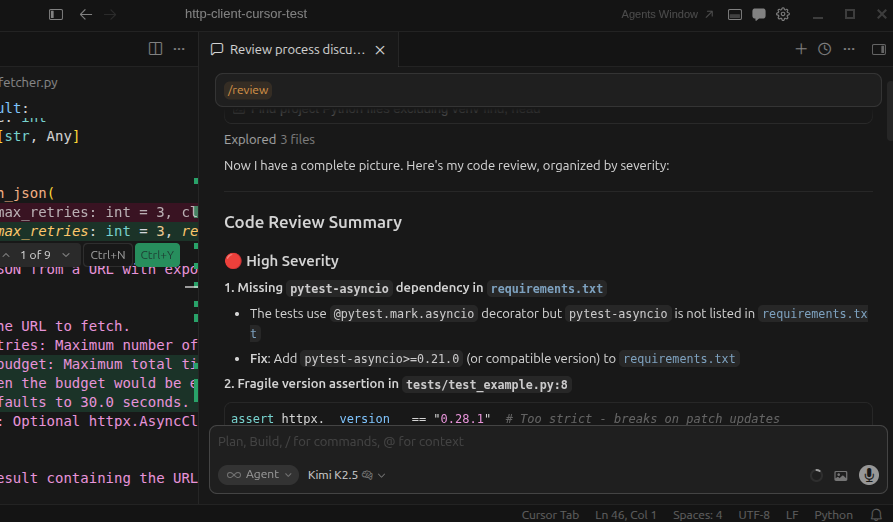
Task: Click the pytest-asyncio>=0.21.0 code snippet
Action: tap(382, 359)
